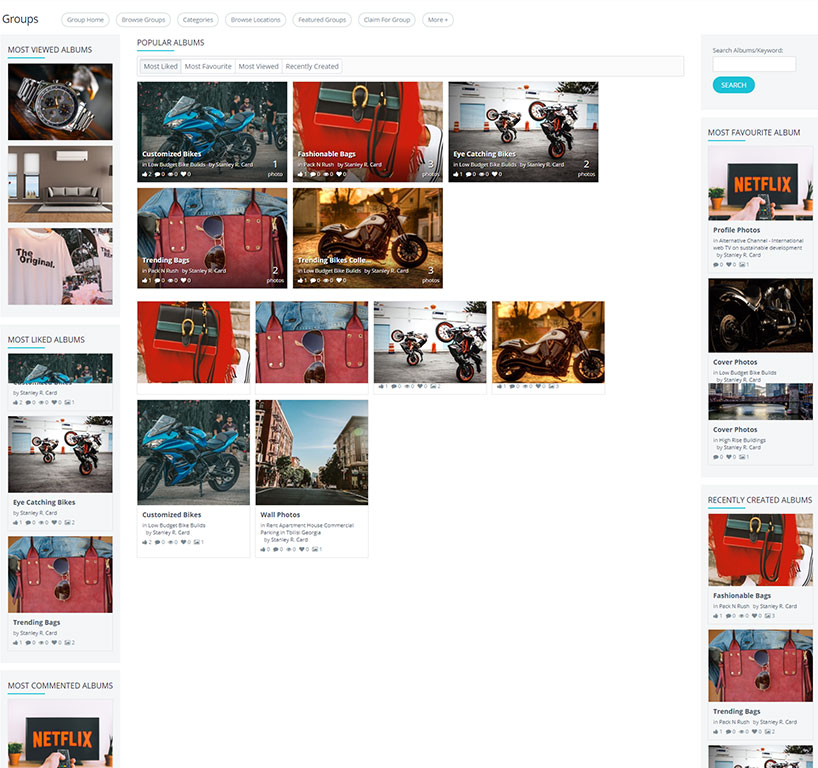Open the Categories menu item

pos(198,20)
